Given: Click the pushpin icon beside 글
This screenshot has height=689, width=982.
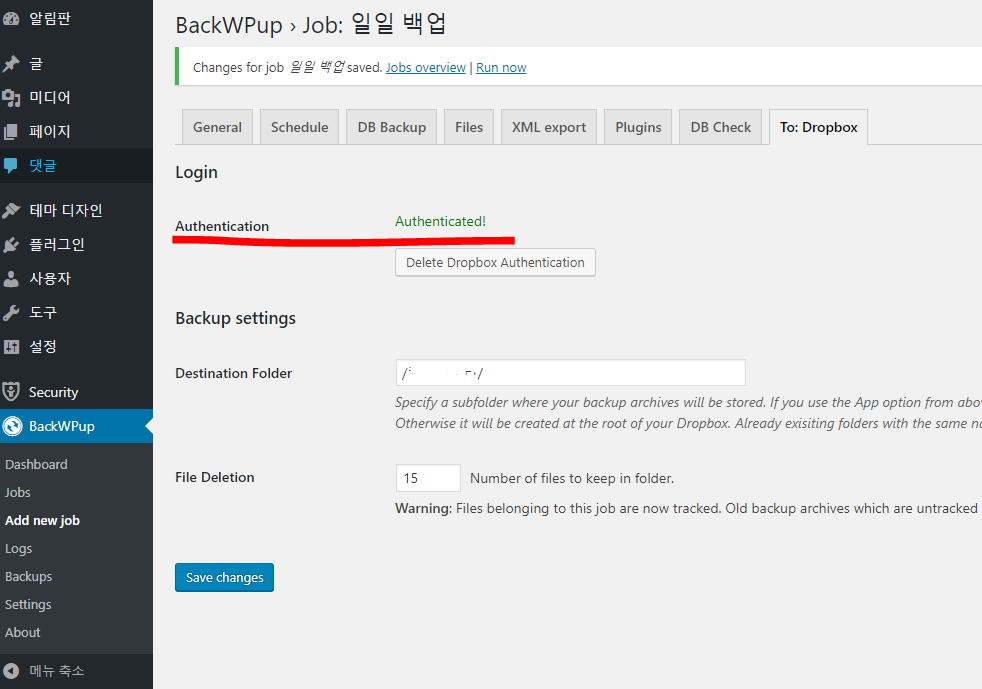Looking at the screenshot, I should coord(11,63).
